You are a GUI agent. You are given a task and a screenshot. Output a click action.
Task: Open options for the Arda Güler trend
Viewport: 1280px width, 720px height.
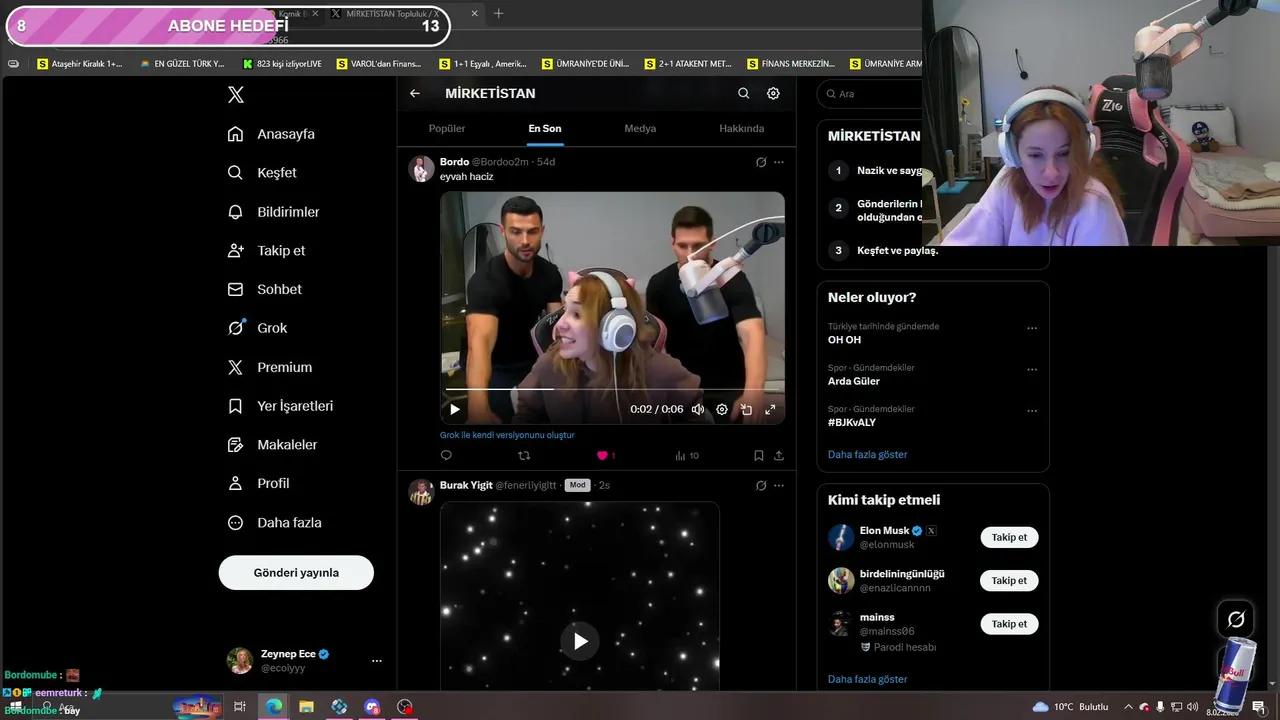pyautogui.click(x=1032, y=369)
